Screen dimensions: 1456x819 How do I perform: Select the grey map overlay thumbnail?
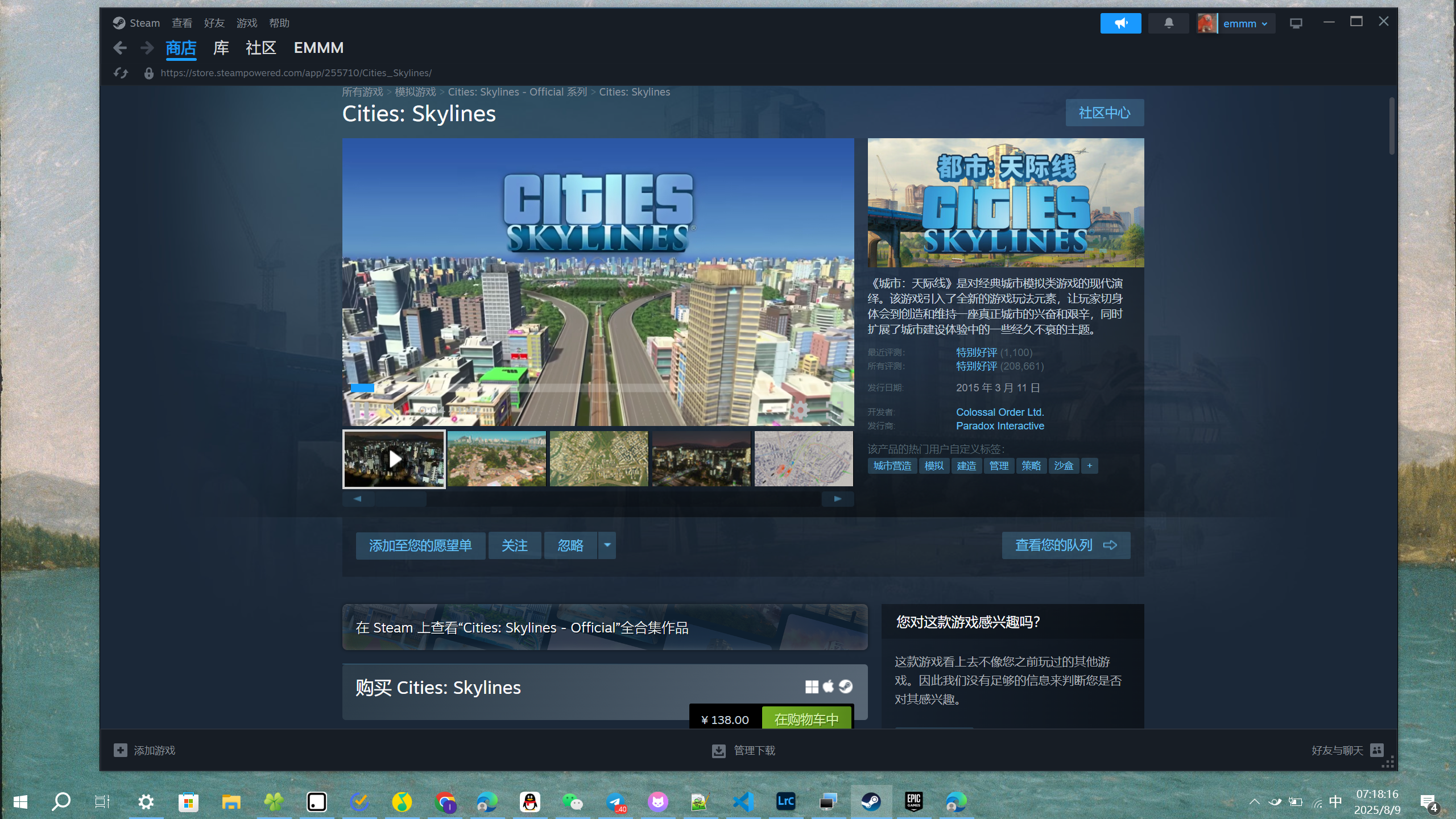click(804, 459)
